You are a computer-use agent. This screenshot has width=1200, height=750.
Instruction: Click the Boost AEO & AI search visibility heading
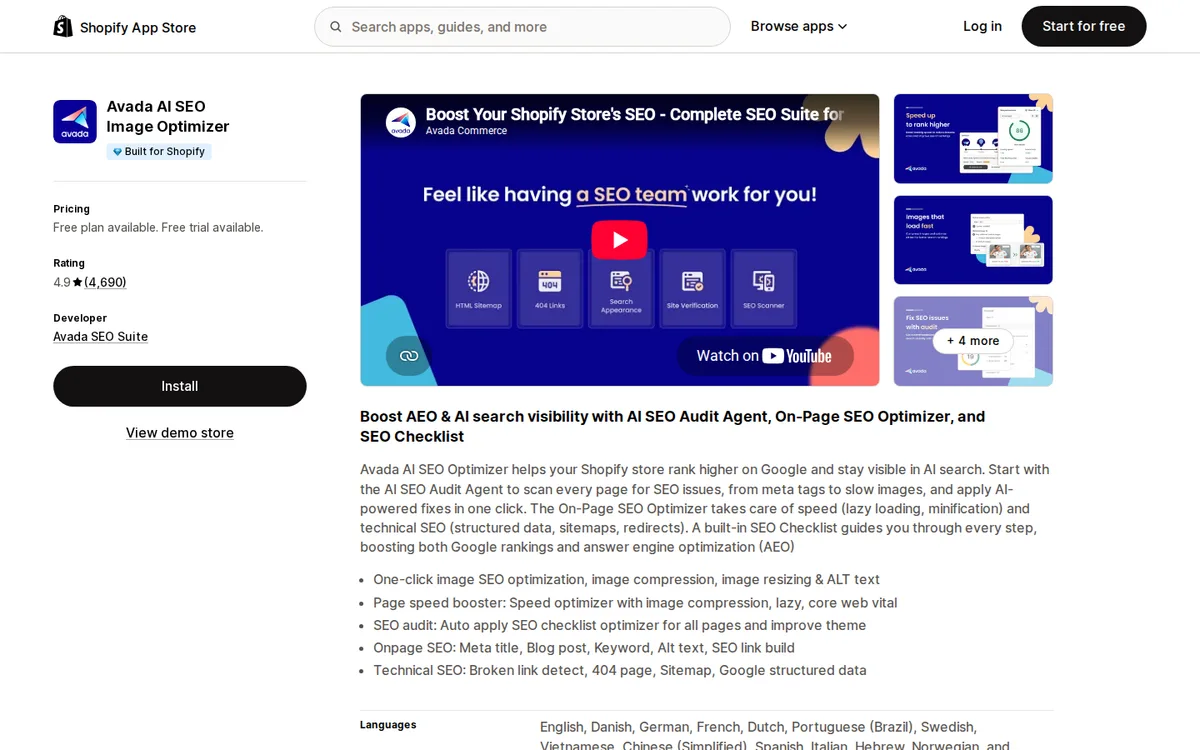coord(673,427)
